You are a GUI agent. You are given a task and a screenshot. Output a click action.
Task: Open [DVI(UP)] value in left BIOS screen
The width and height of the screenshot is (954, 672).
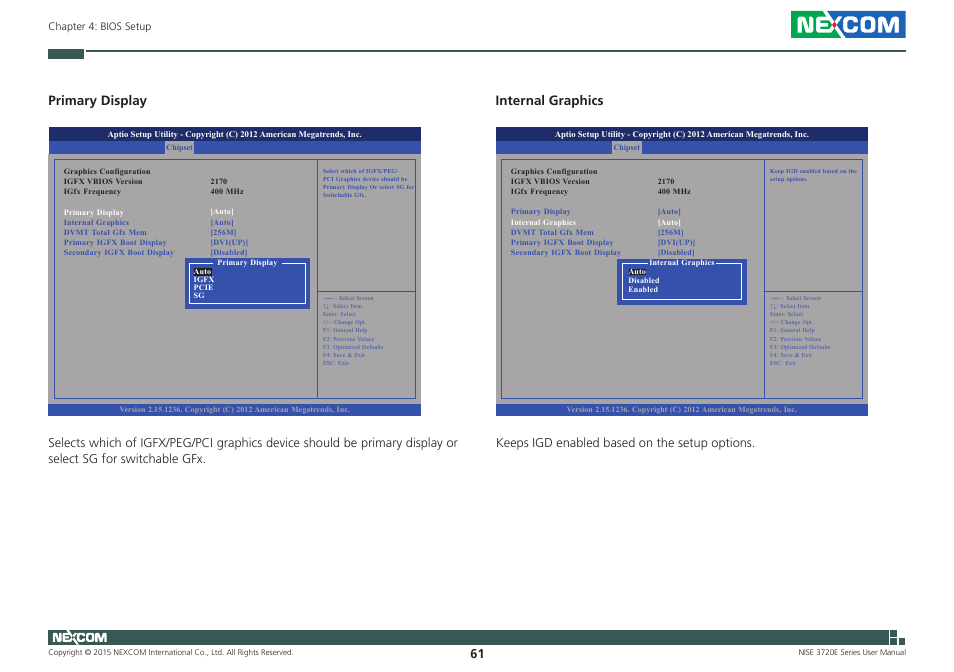(x=229, y=242)
